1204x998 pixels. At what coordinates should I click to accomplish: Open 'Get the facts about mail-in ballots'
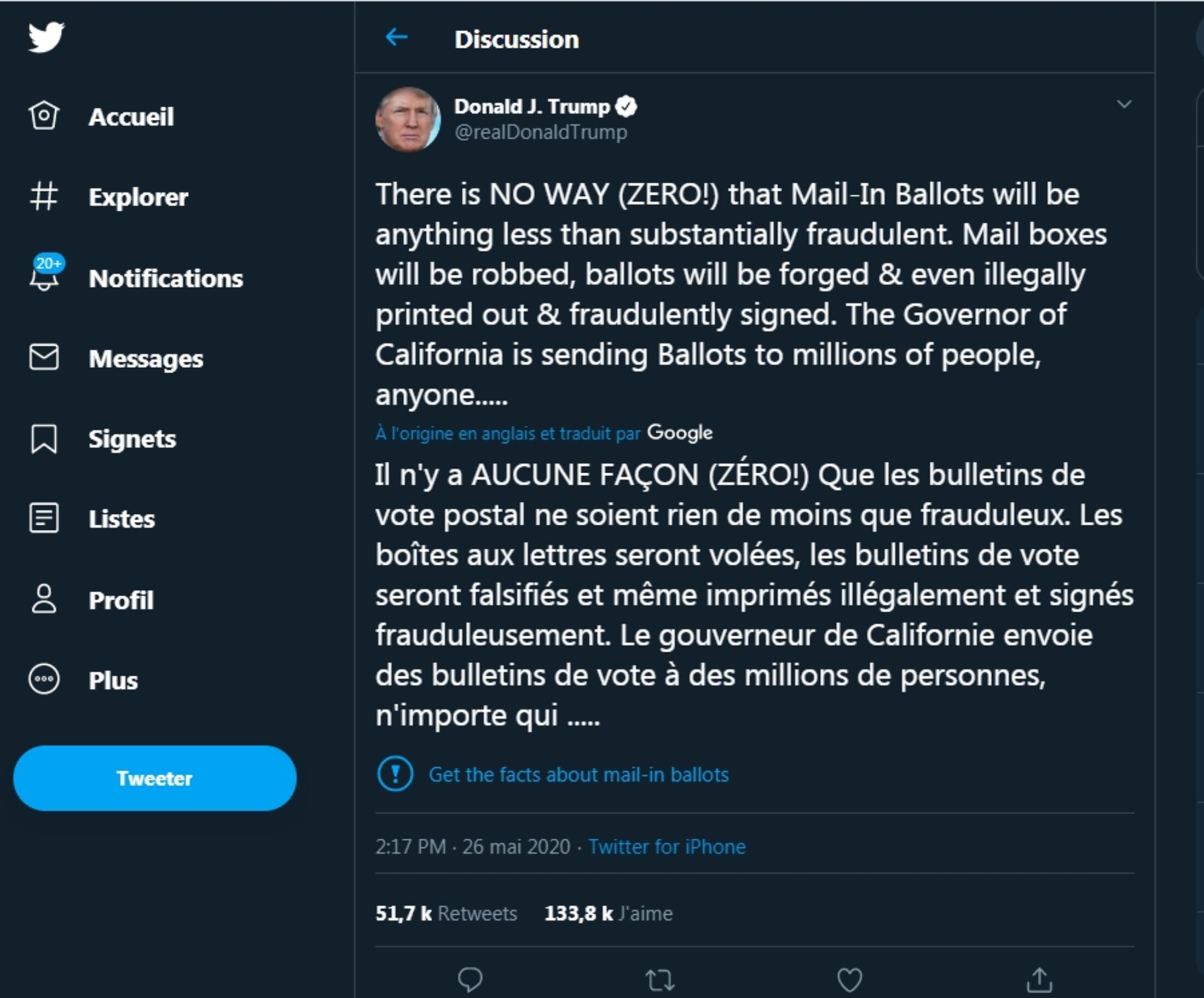578,774
